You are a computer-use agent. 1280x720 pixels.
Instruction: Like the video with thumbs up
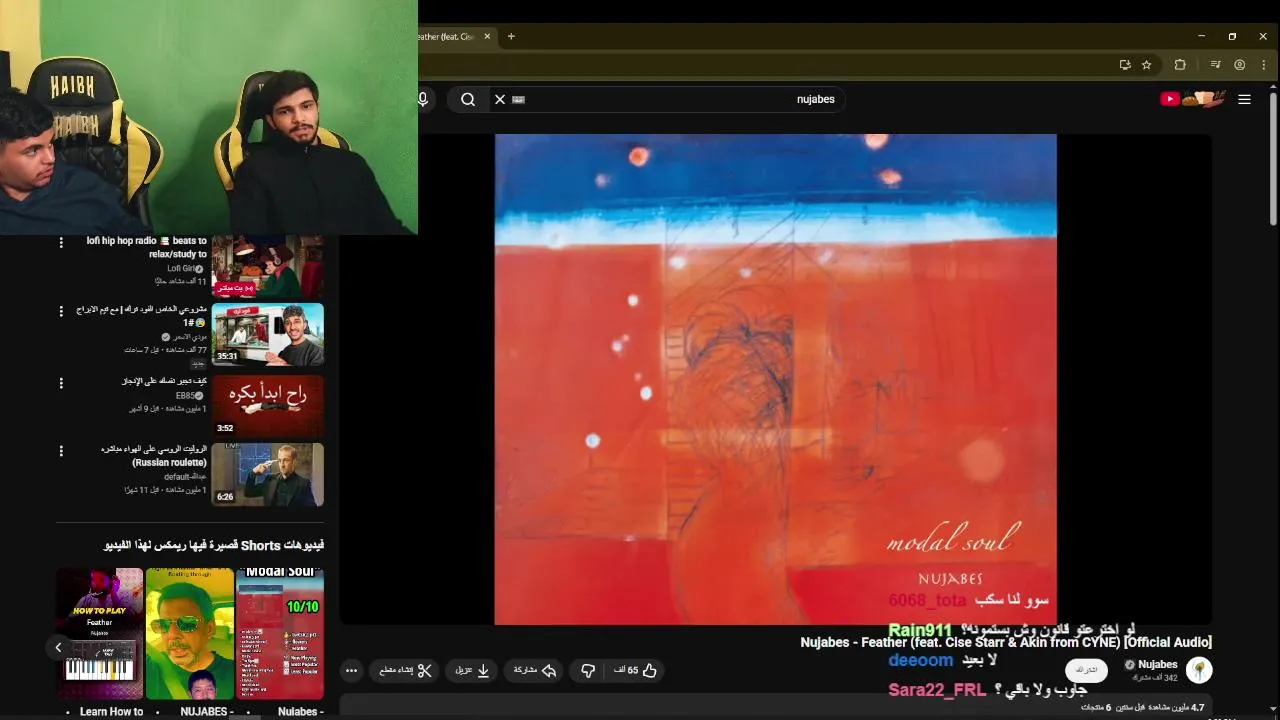(x=635, y=670)
